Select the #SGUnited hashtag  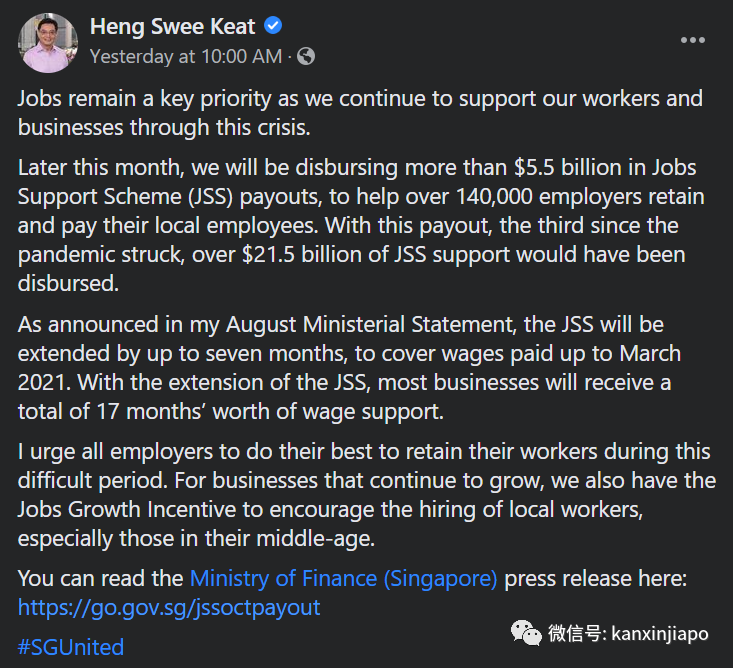tap(71, 647)
